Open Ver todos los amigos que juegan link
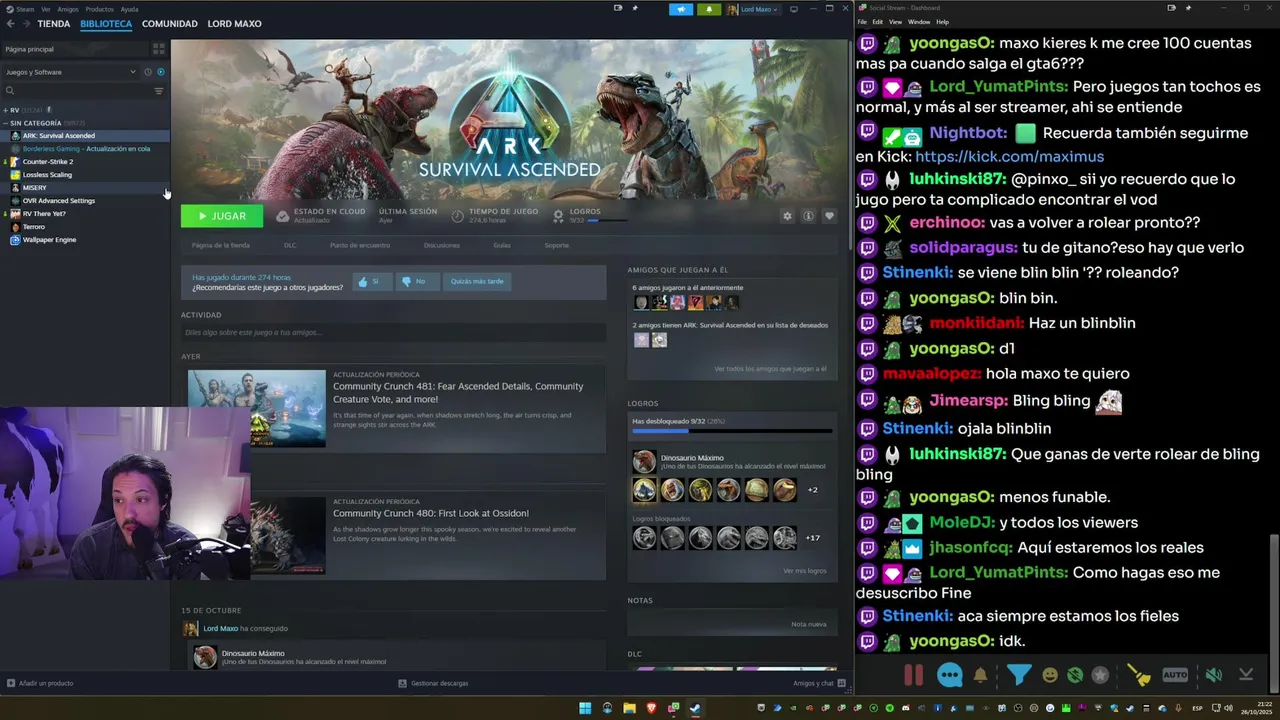1280x720 pixels. coord(770,369)
